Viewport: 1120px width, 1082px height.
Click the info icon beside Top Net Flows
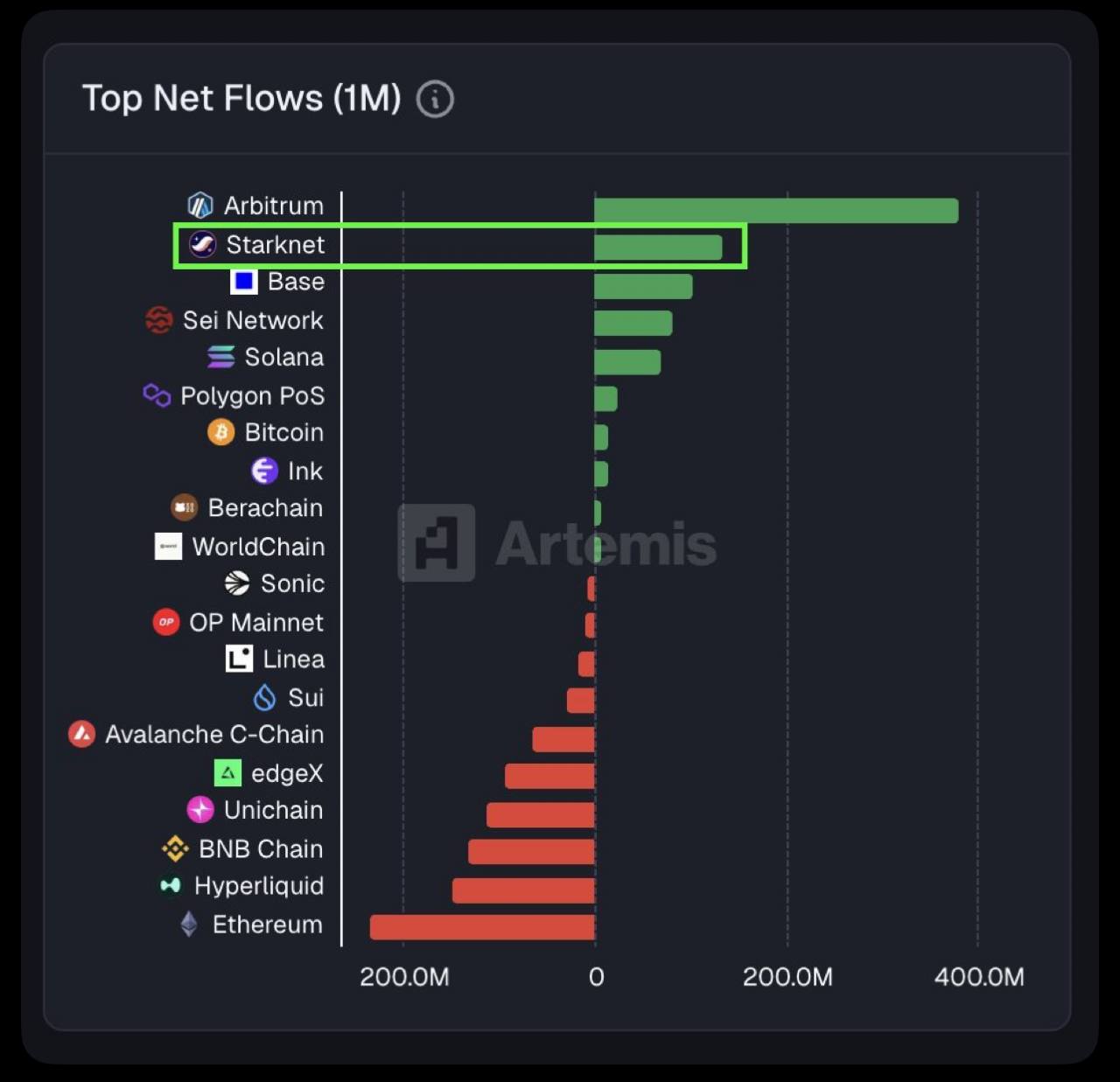pyautogui.click(x=435, y=99)
